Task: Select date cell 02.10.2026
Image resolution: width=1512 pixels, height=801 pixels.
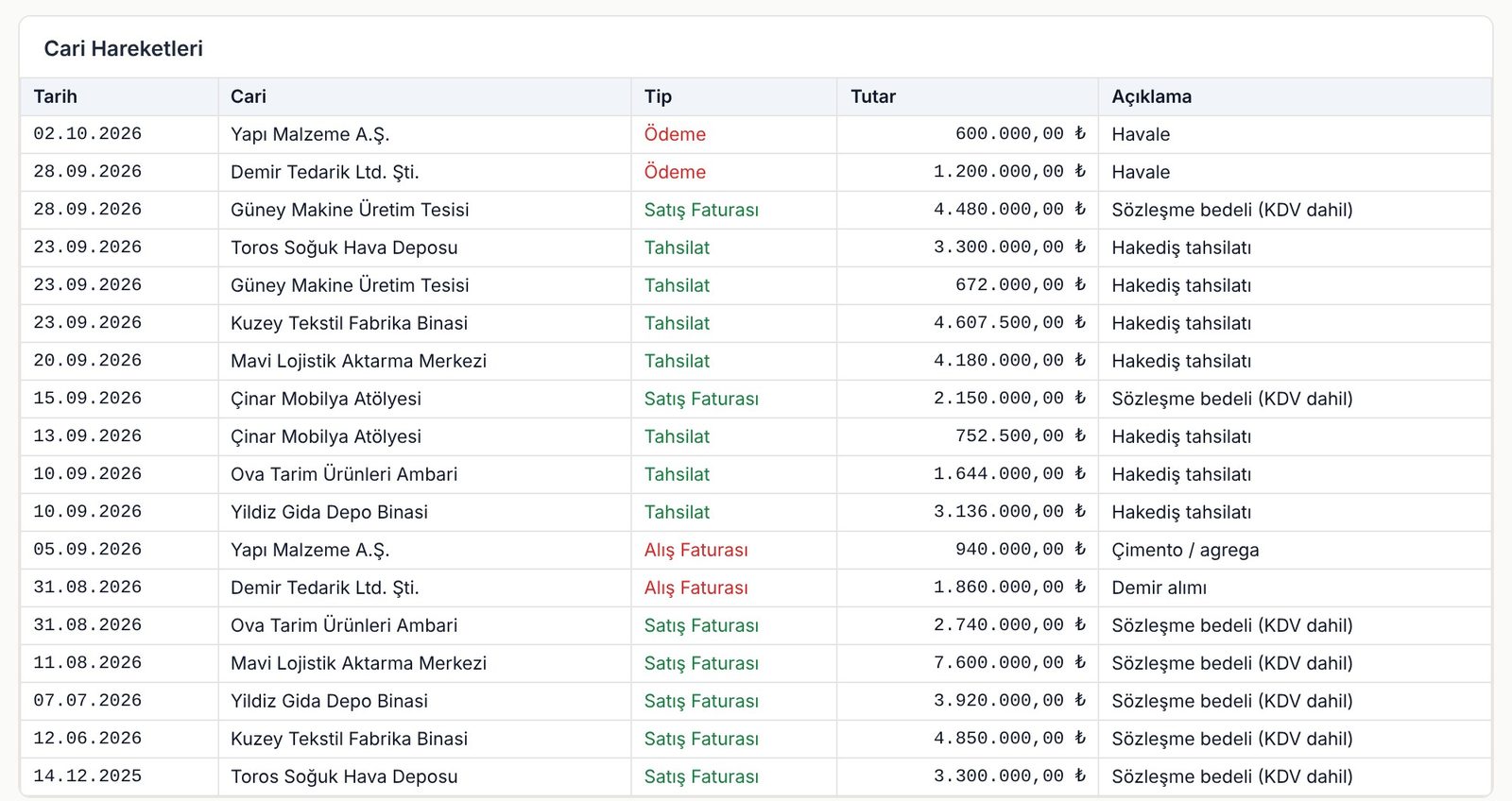Action: pyautogui.click(x=88, y=134)
